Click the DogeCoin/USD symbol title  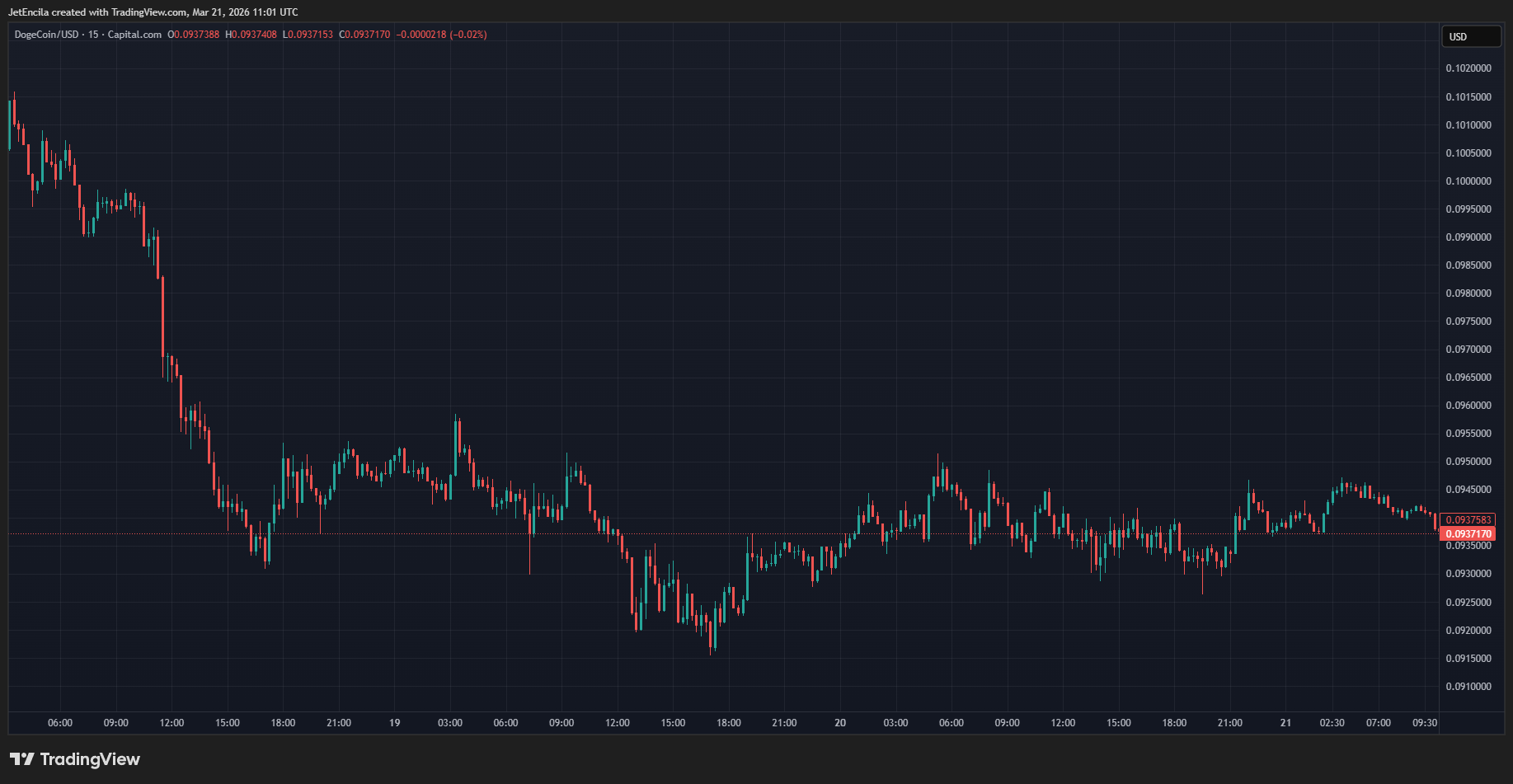click(x=46, y=35)
